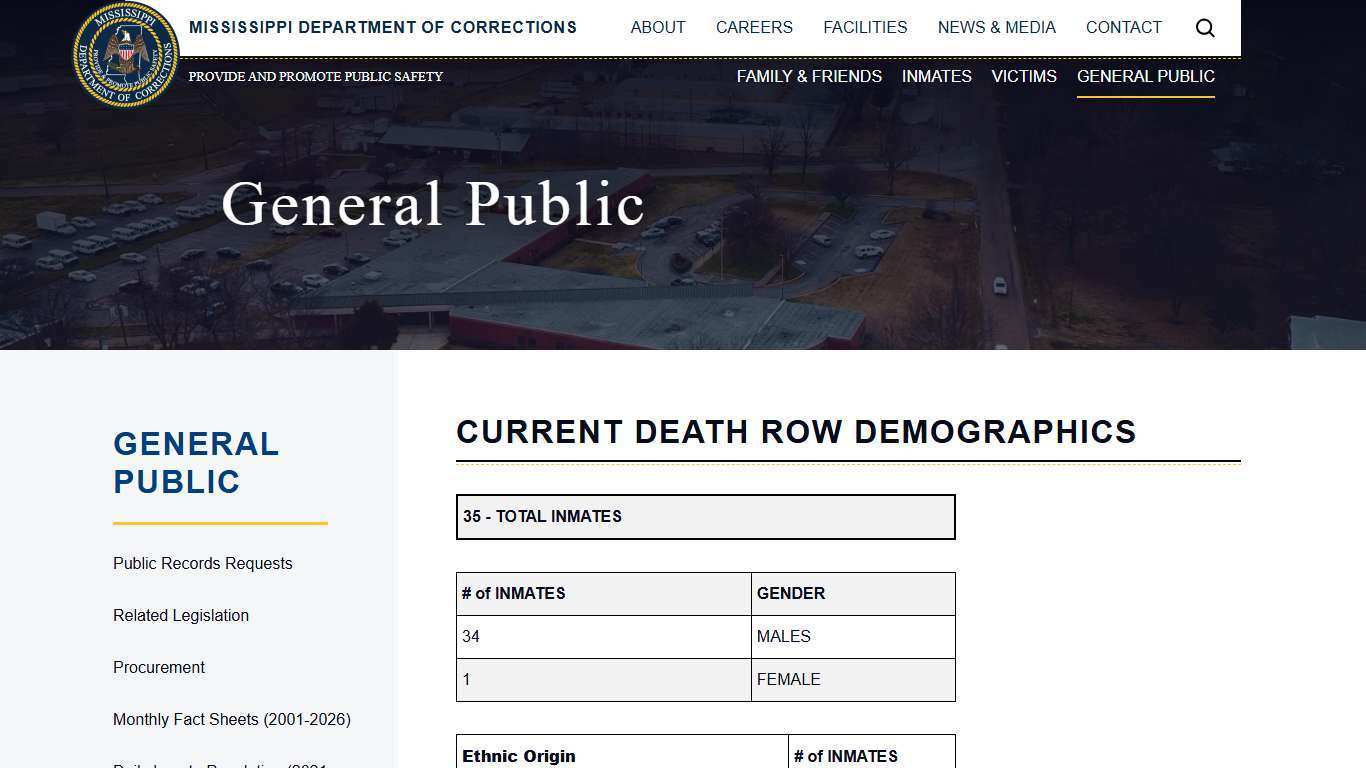This screenshot has width=1366, height=768.
Task: Click the MDOC seal logo
Action: click(x=125, y=53)
